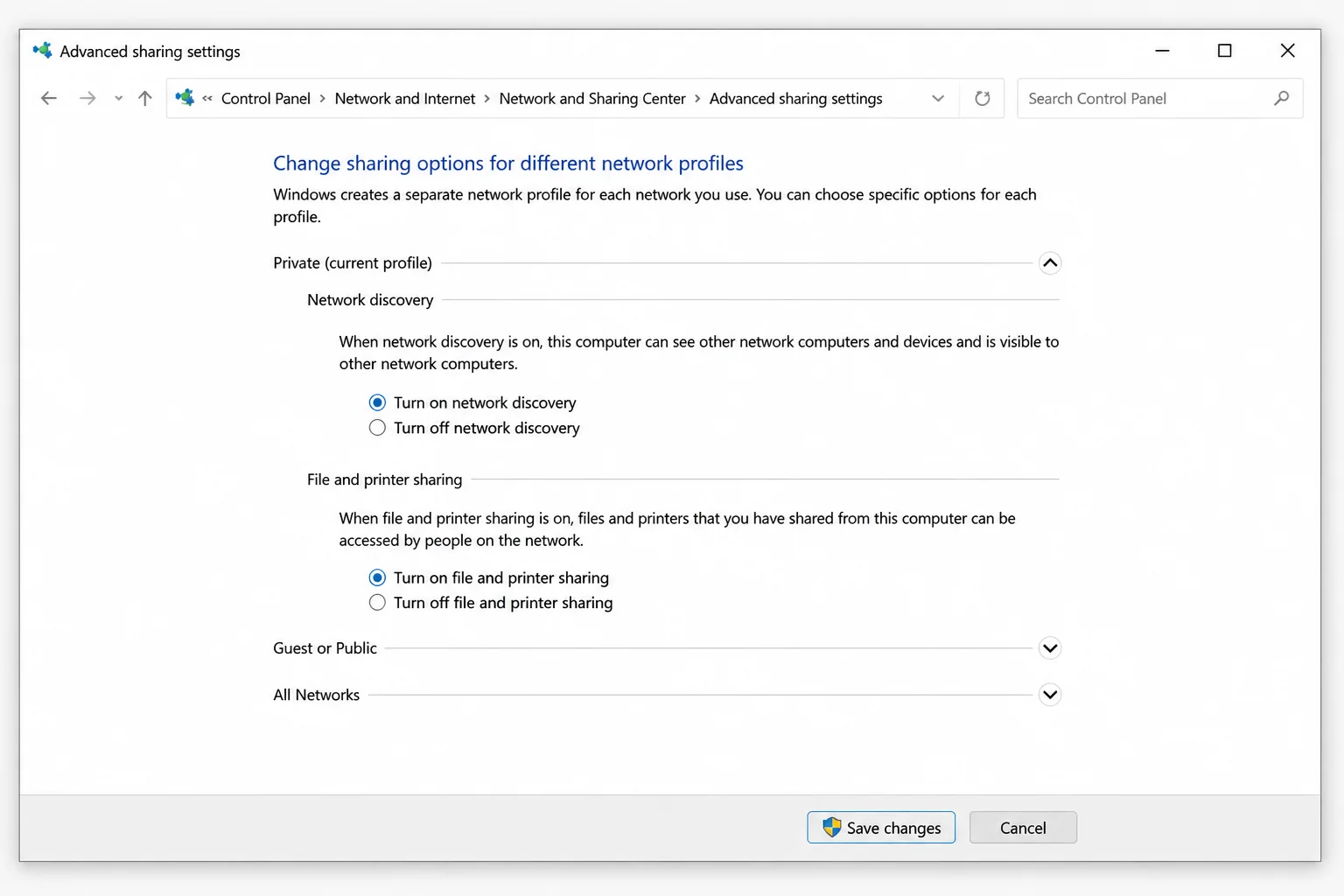Image resolution: width=1344 pixels, height=896 pixels.
Task: Collapse the Private (current profile) section
Action: click(1050, 263)
